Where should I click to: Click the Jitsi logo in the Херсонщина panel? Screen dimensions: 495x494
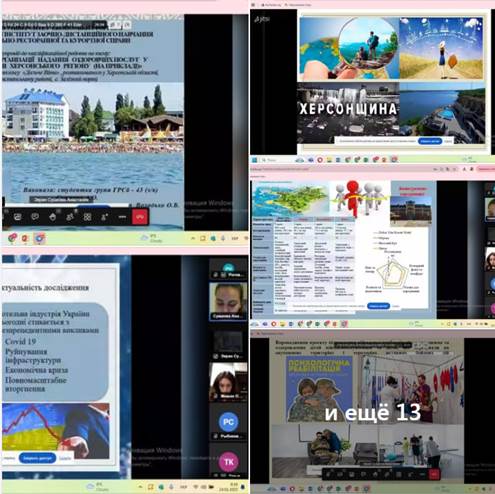pyautogui.click(x=262, y=19)
